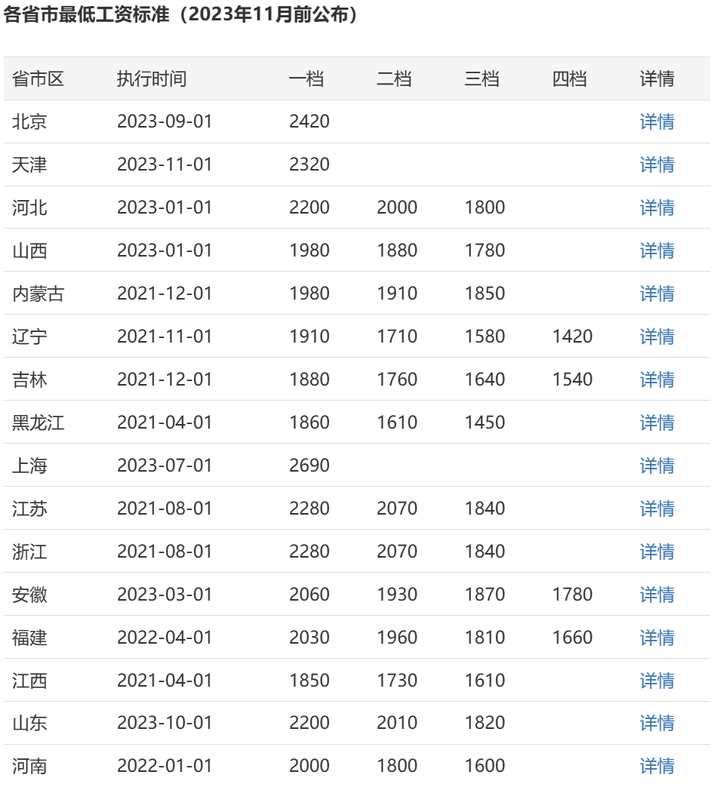Click the date 2023-10-01 for 山东
The image size is (720, 787).
(165, 723)
